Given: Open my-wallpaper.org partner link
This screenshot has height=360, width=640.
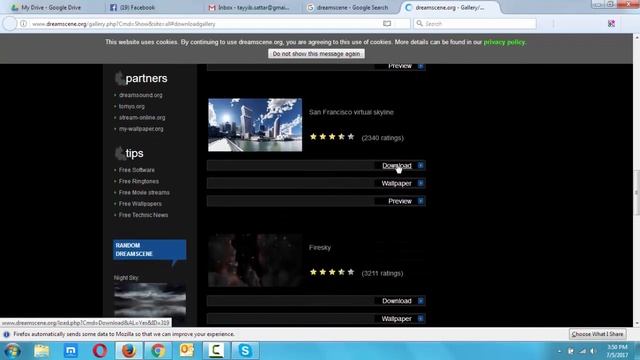Looking at the screenshot, I should coord(141,129).
